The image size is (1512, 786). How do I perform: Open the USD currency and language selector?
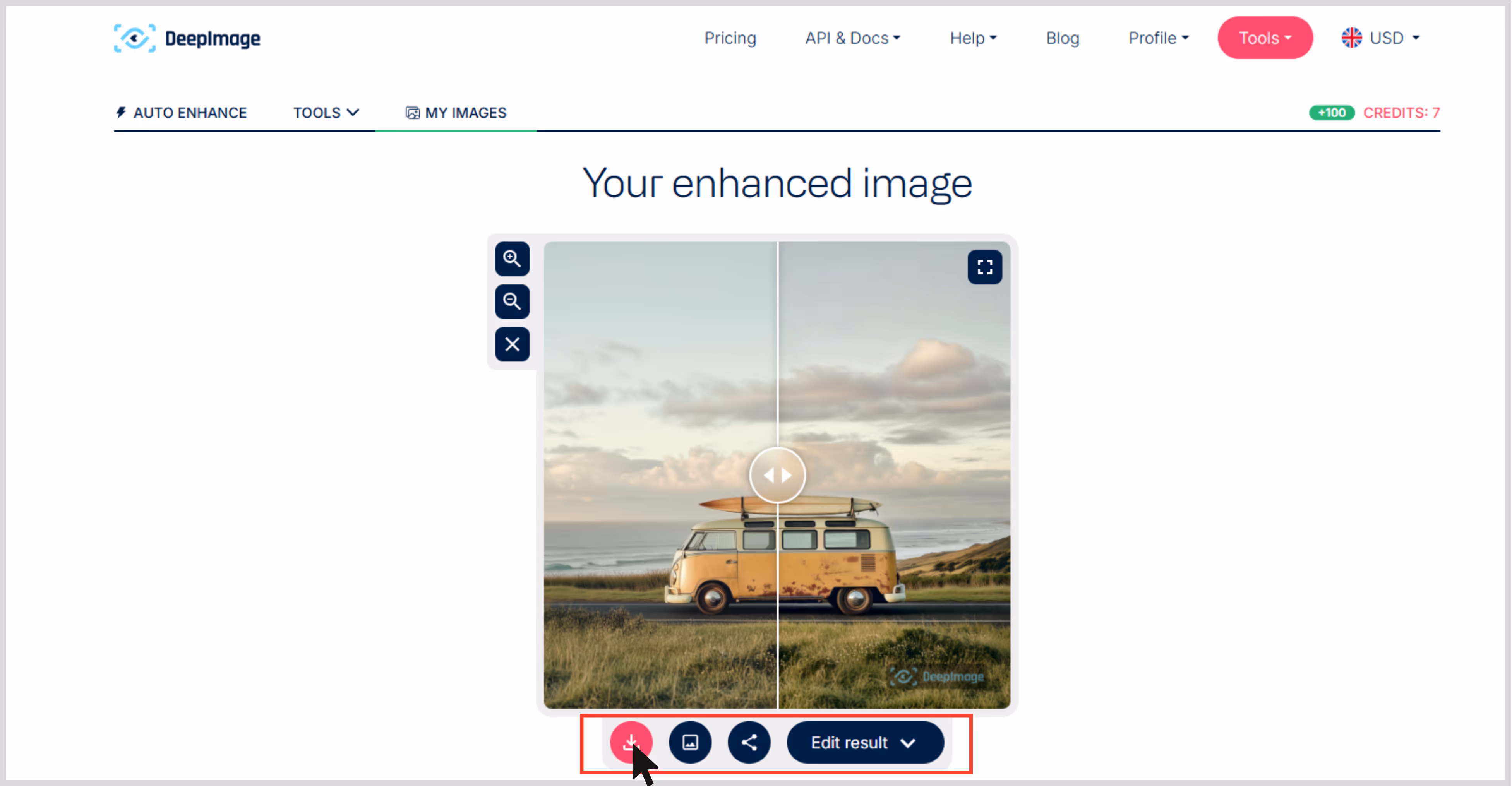pyautogui.click(x=1380, y=38)
